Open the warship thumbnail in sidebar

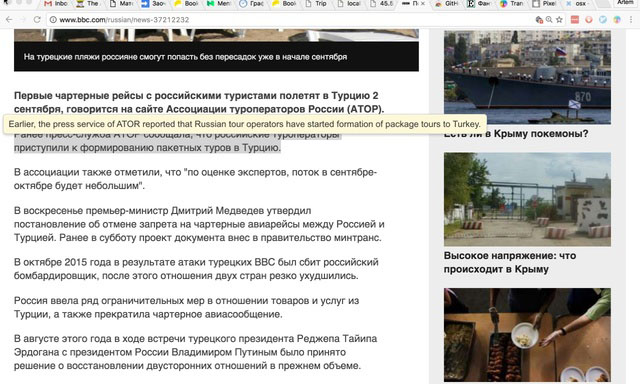click(x=527, y=77)
